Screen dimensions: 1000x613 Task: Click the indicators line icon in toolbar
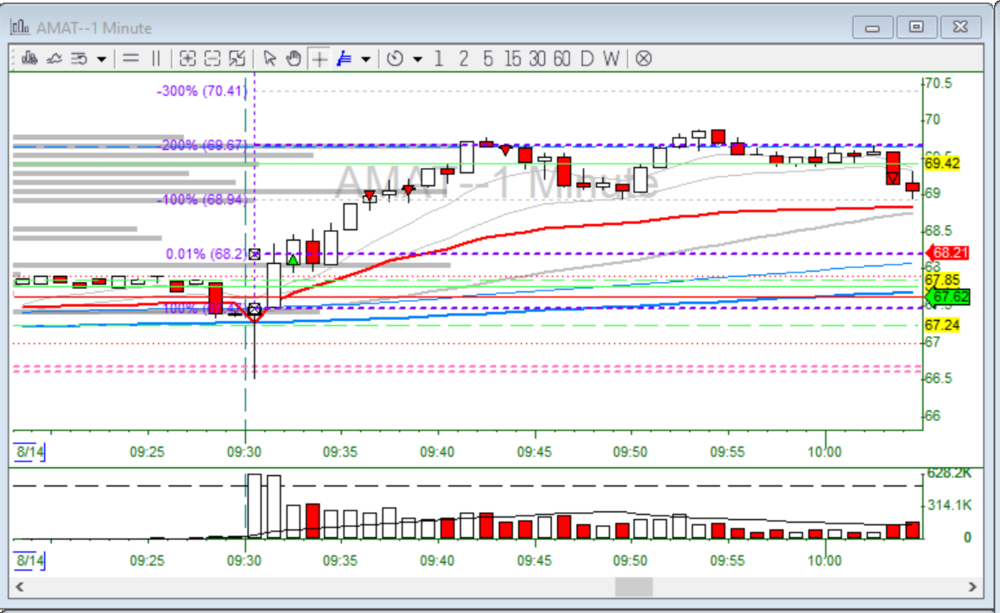(x=54, y=59)
